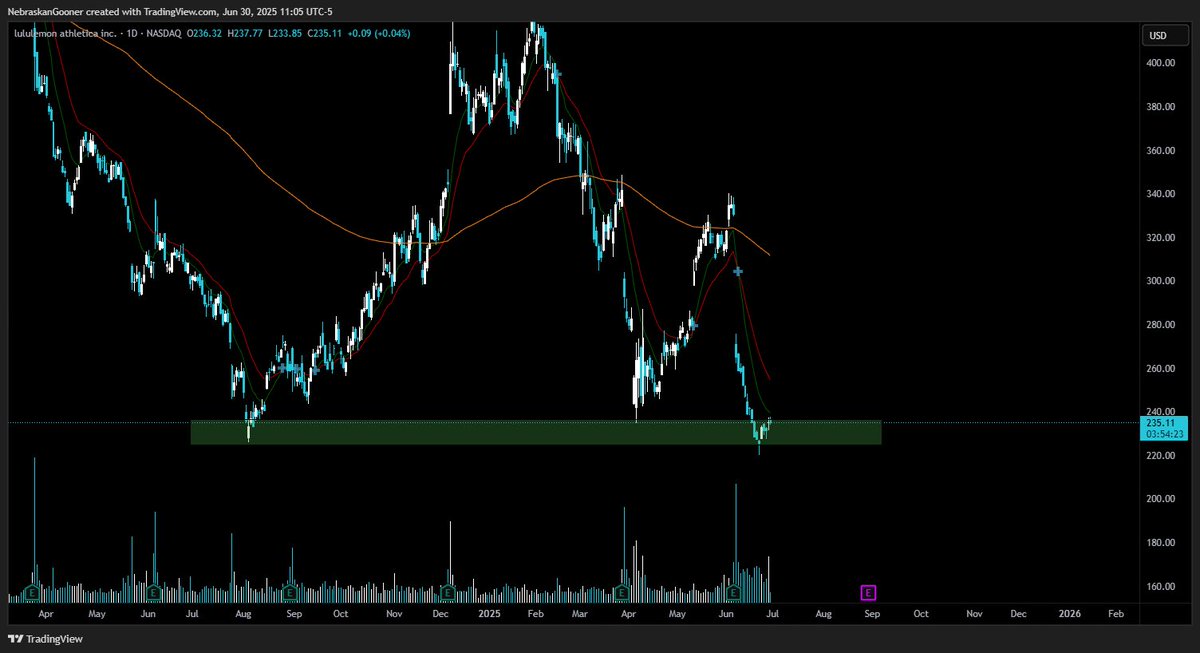Select the green support zone rectangle

pos(500,433)
